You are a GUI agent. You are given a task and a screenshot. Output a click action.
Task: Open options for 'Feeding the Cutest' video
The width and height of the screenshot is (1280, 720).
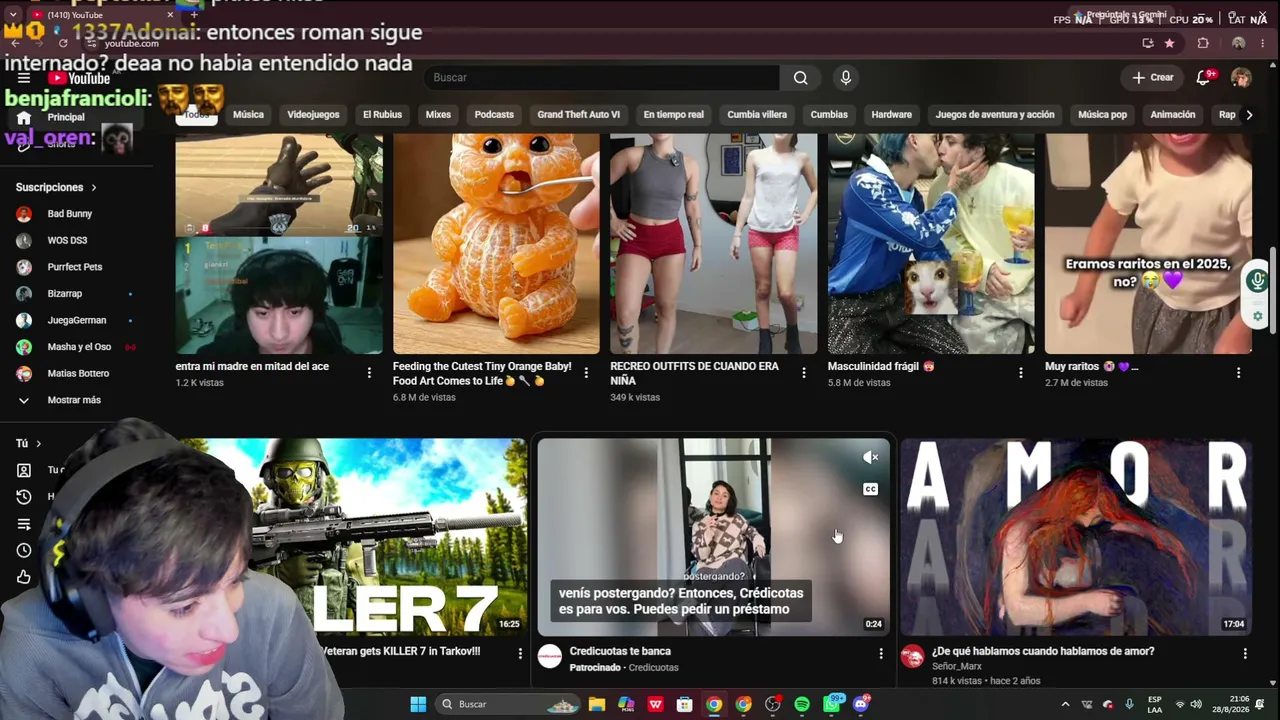pyautogui.click(x=586, y=373)
